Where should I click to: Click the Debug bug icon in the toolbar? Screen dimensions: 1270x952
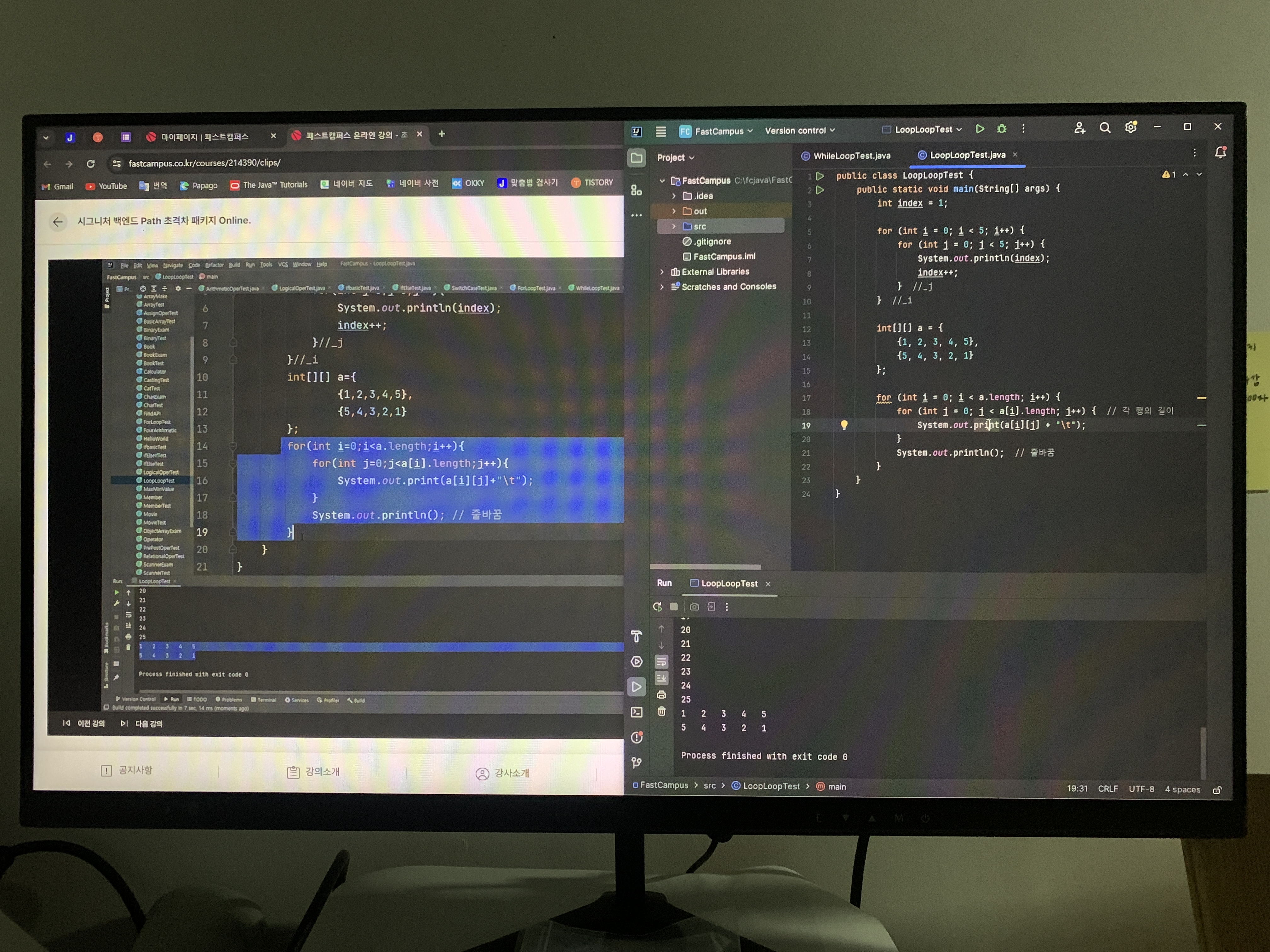1002,129
